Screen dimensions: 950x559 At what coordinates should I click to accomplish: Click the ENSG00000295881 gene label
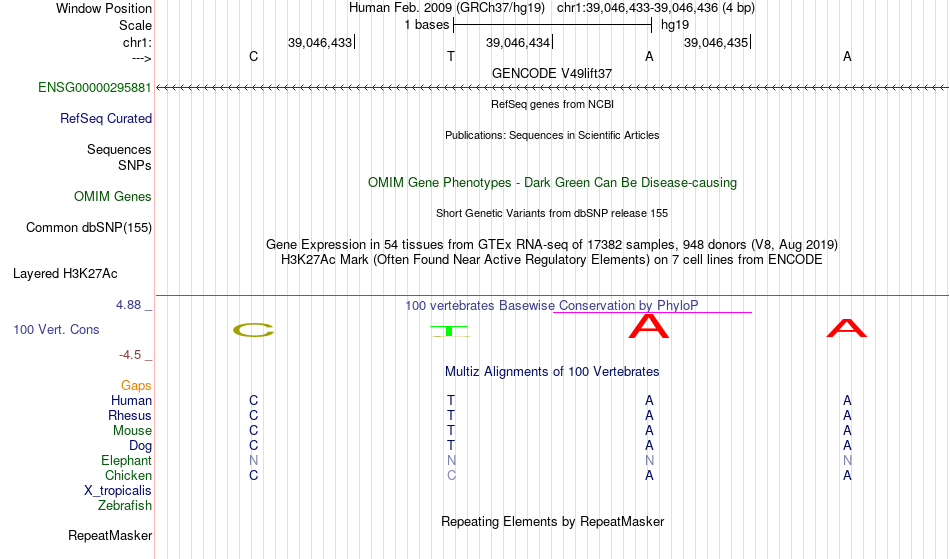(x=95, y=88)
